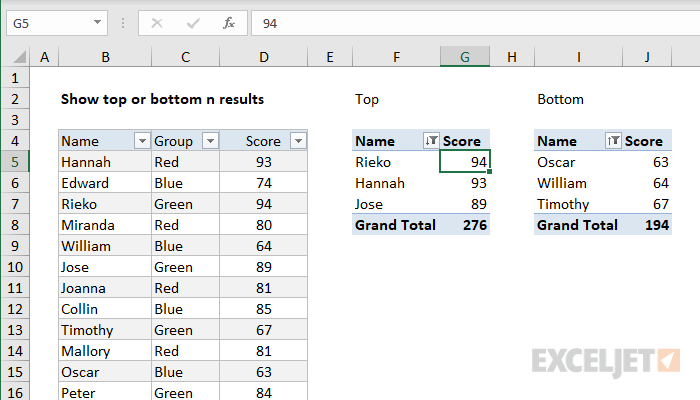This screenshot has height=400, width=700.
Task: Select row 5 header
Action: coord(15,162)
